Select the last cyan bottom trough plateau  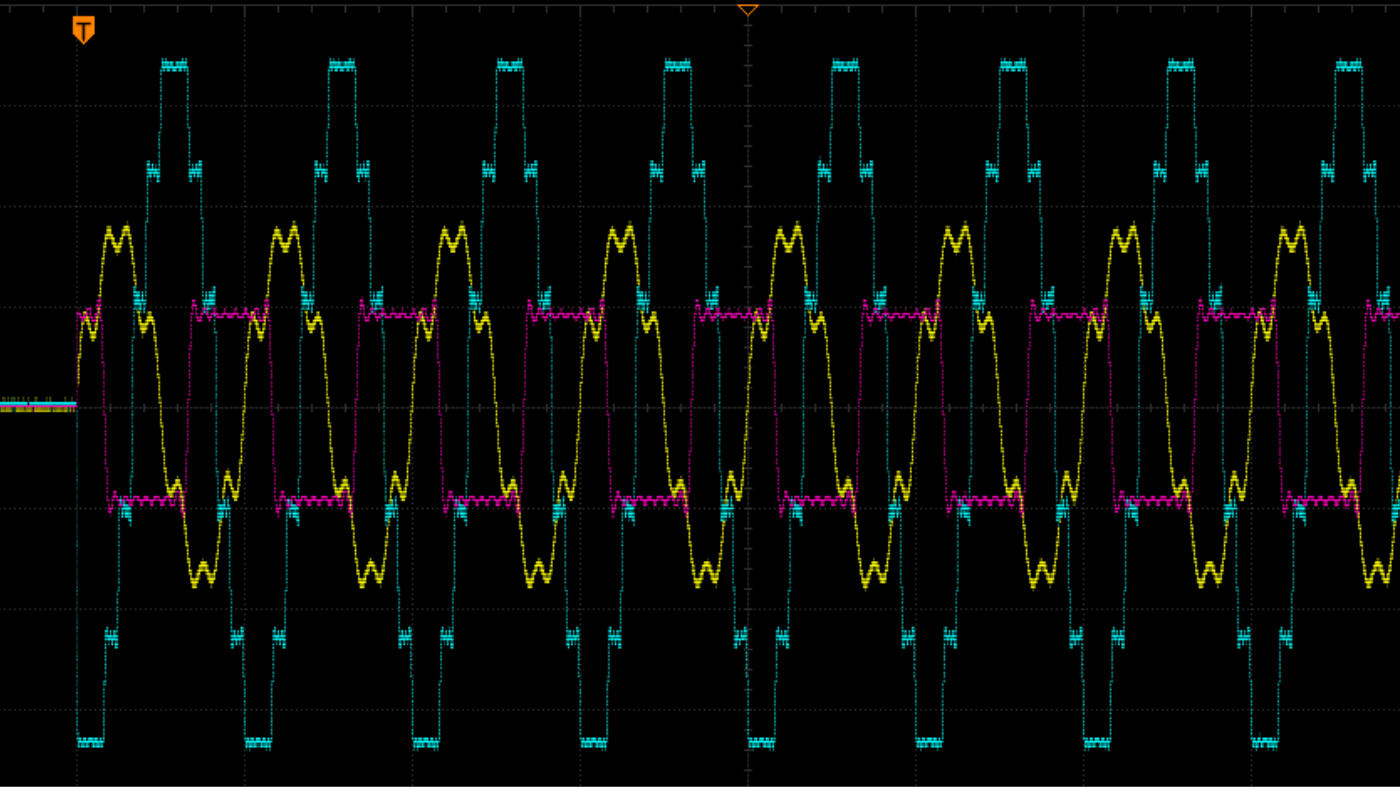pos(1265,742)
